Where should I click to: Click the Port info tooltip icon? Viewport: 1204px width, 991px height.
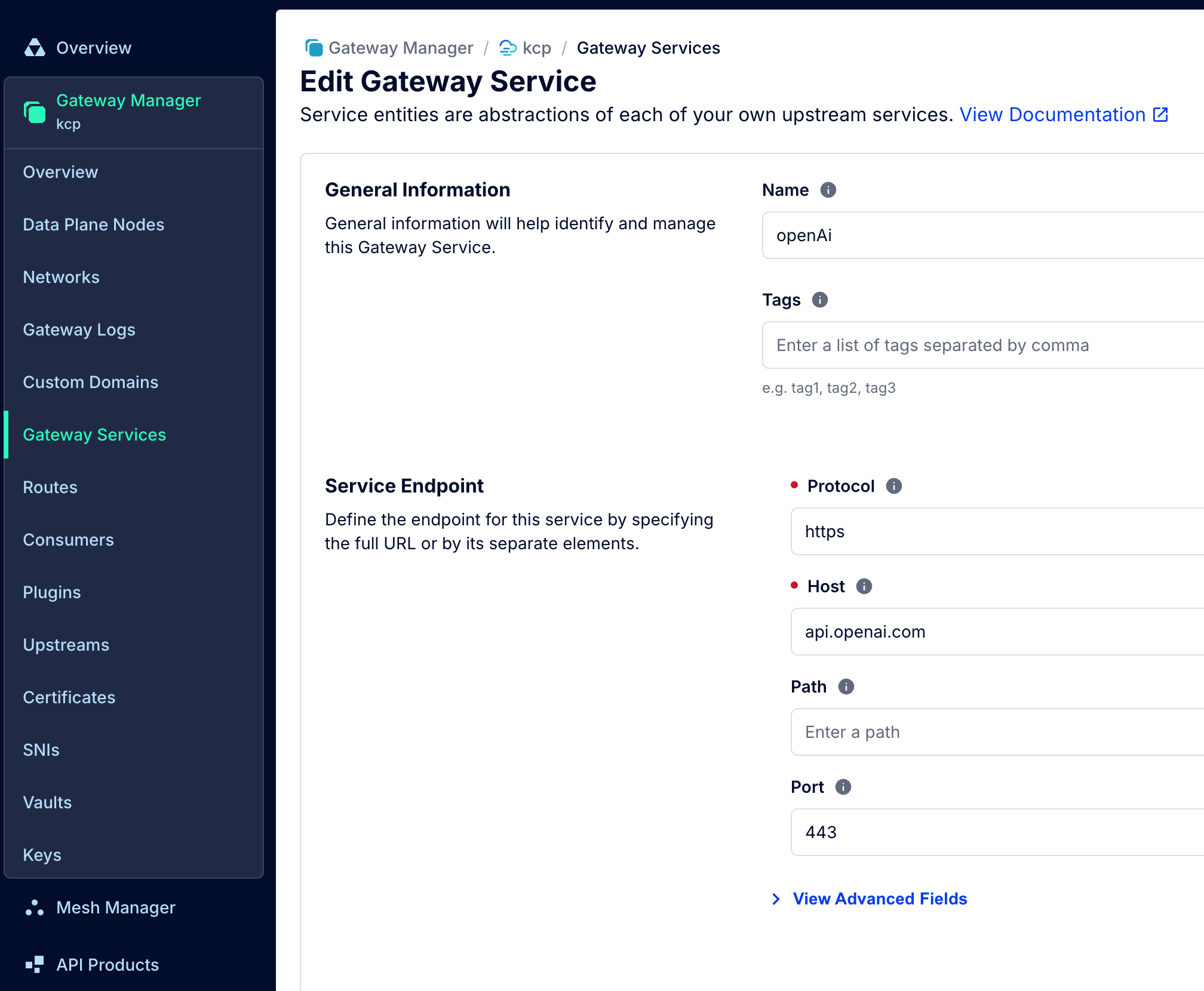click(843, 787)
